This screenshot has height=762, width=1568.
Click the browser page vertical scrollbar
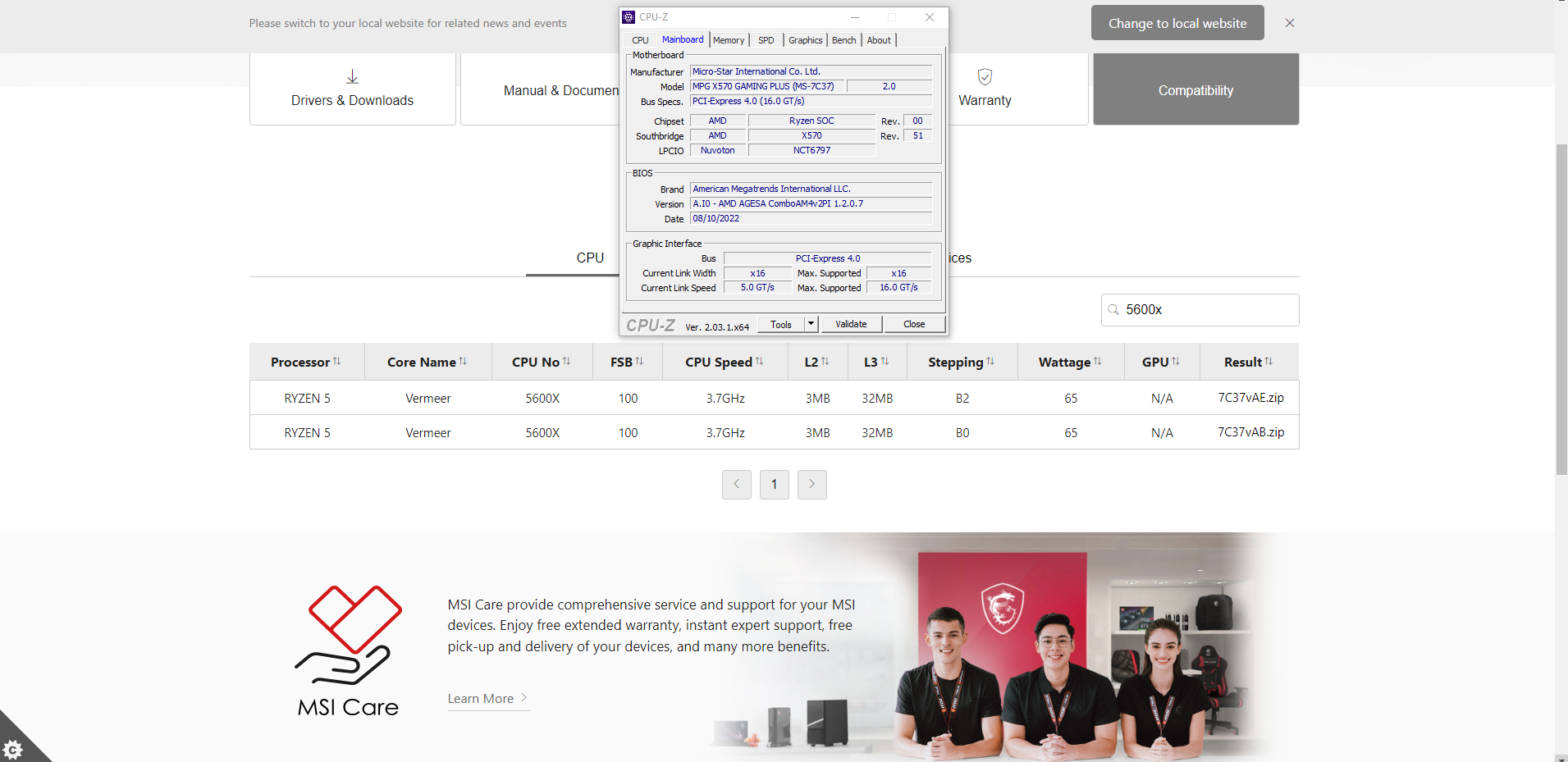(1561, 308)
